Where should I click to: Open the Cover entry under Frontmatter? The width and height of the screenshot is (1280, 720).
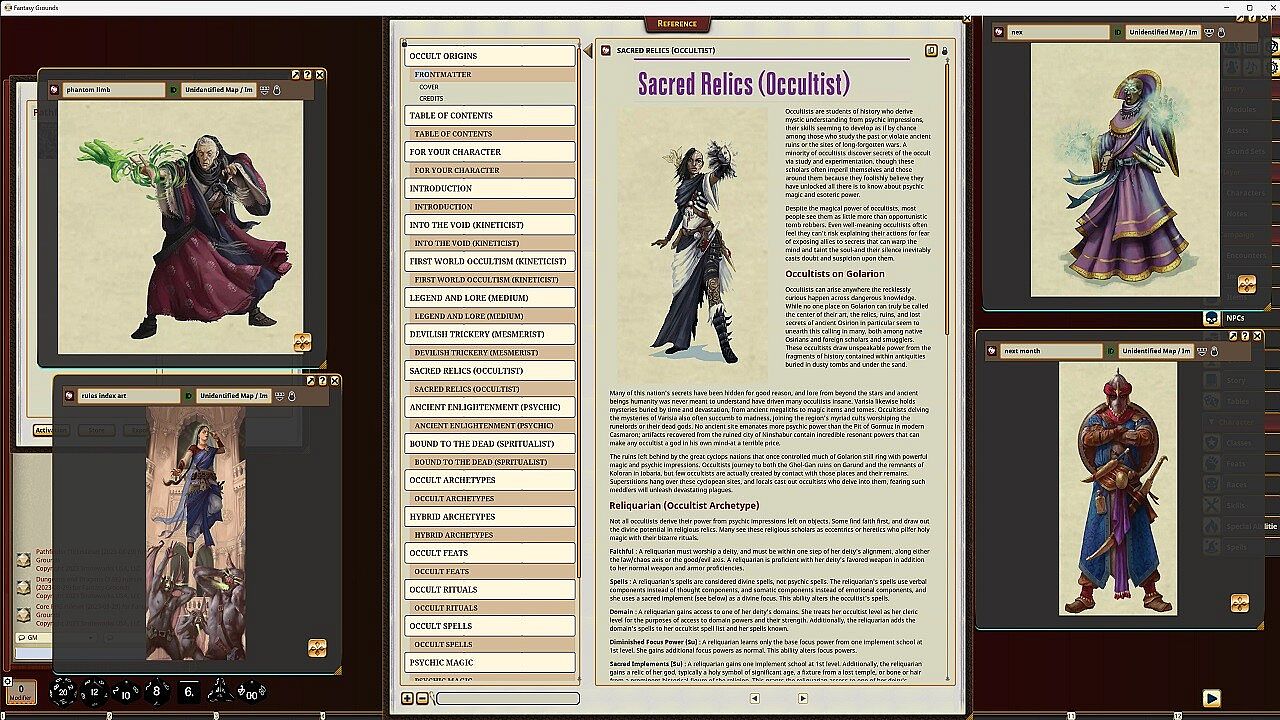pyautogui.click(x=429, y=87)
